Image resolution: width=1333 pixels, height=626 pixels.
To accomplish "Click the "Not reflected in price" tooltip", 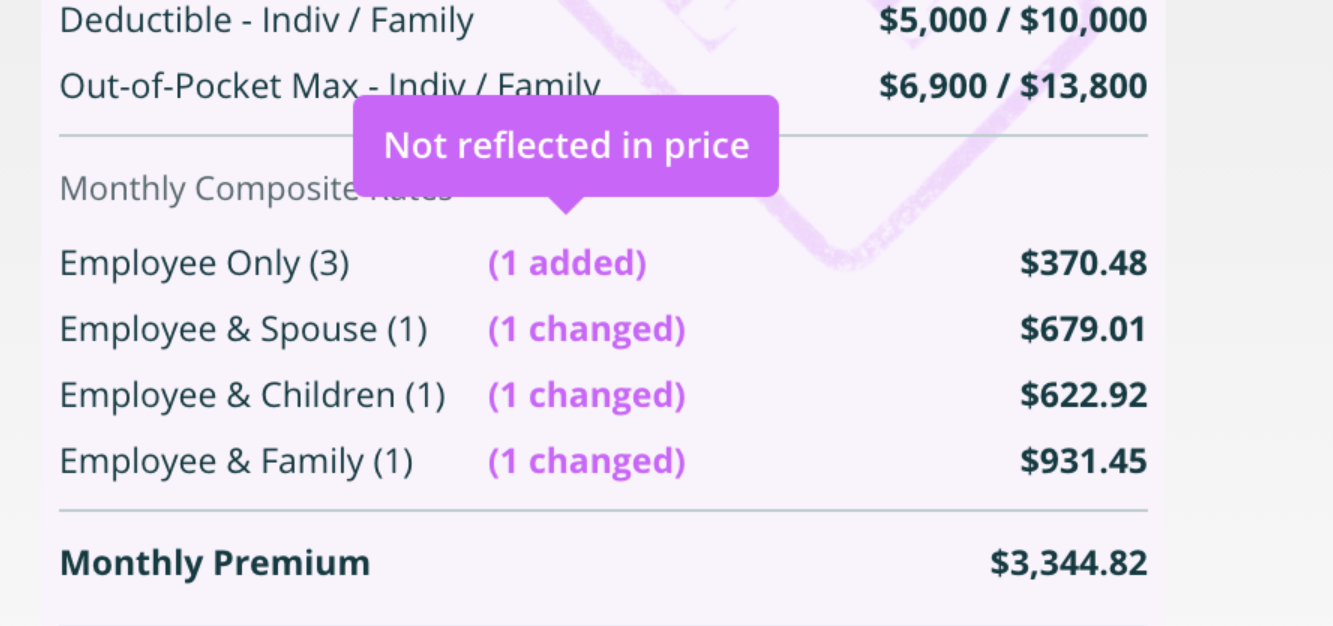I will (566, 146).
